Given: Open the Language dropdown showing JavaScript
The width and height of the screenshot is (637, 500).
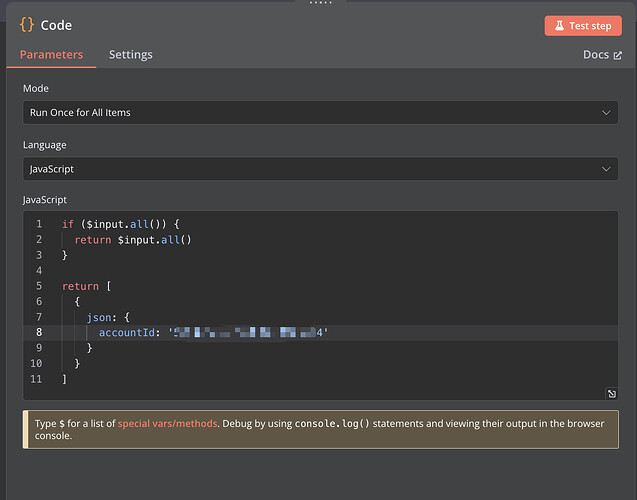Looking at the screenshot, I should (320, 169).
